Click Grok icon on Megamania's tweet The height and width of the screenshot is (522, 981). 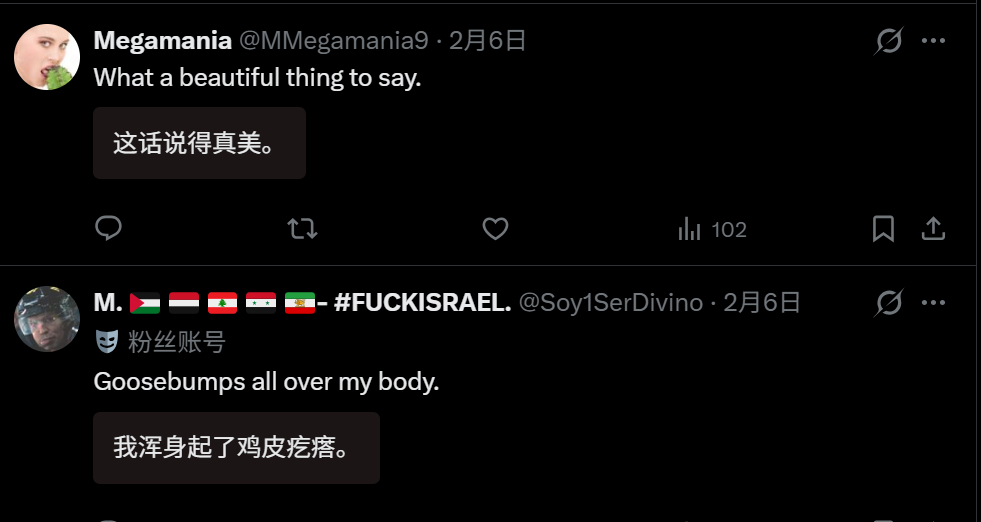pos(888,41)
